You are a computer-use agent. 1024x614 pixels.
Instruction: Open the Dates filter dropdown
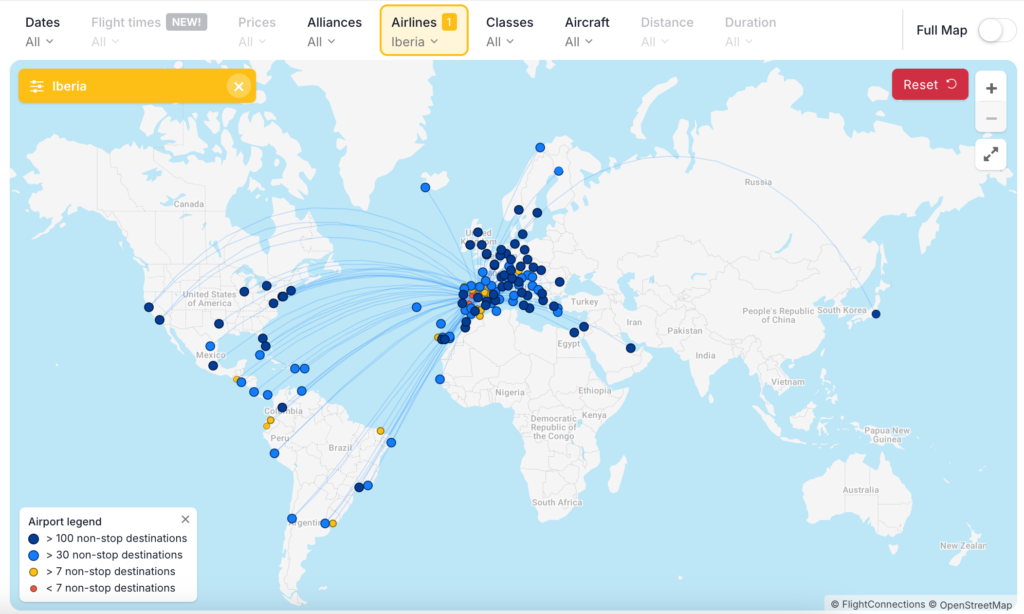click(42, 31)
